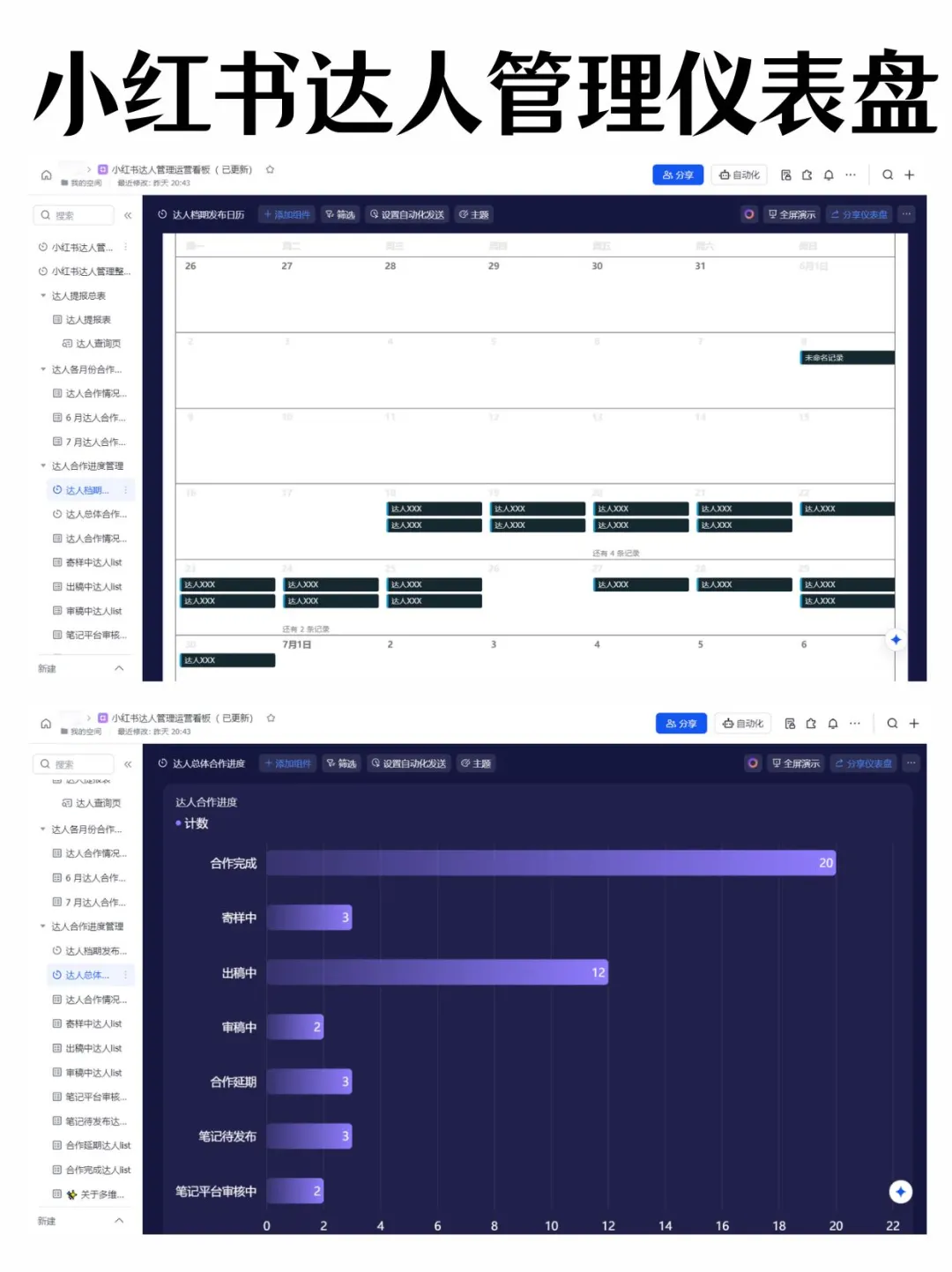The image size is (952, 1272).
Task: Click the floating sparkle assistant button on chart
Action: tap(900, 1192)
